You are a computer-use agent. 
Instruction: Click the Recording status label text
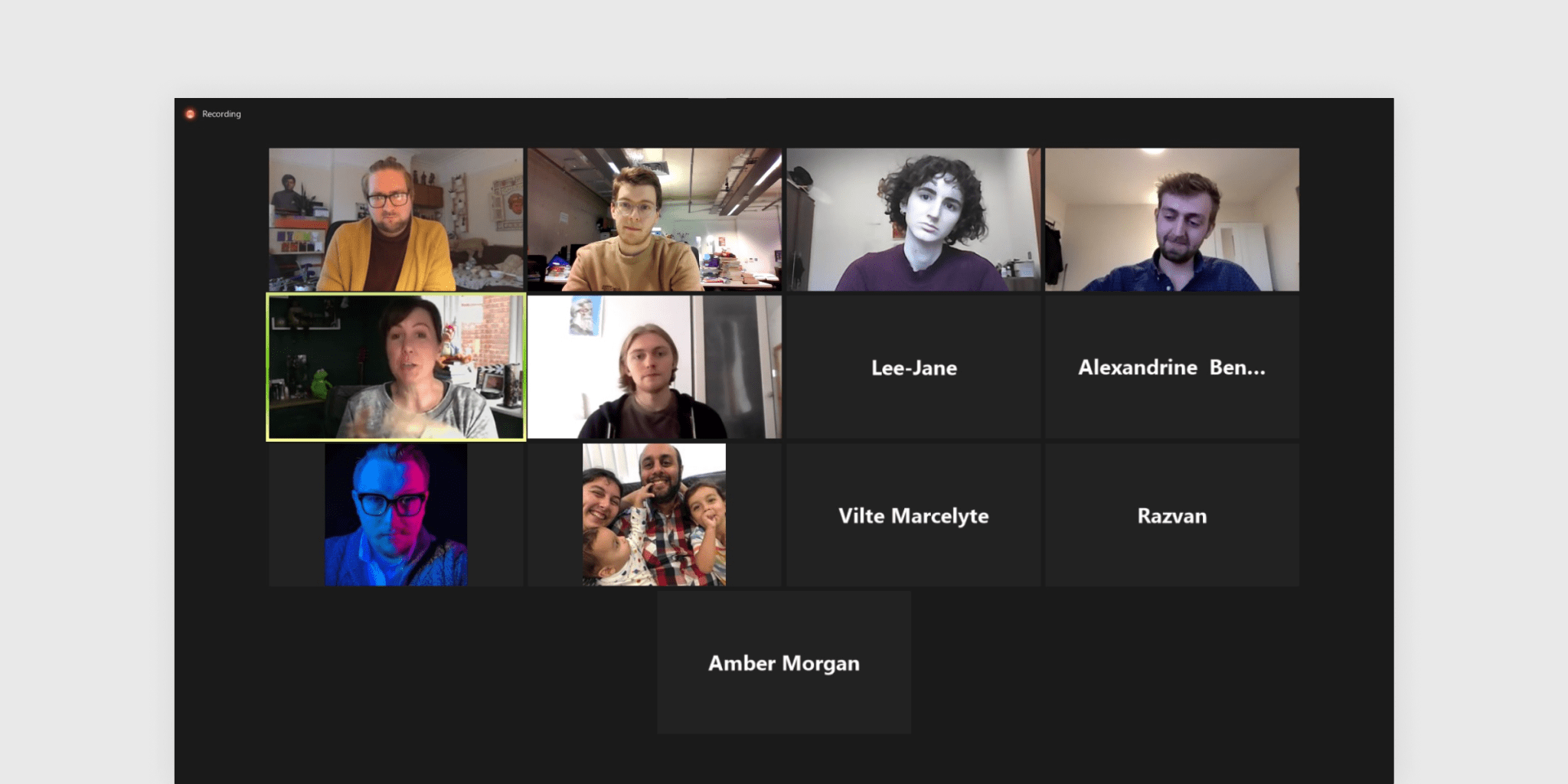[221, 114]
